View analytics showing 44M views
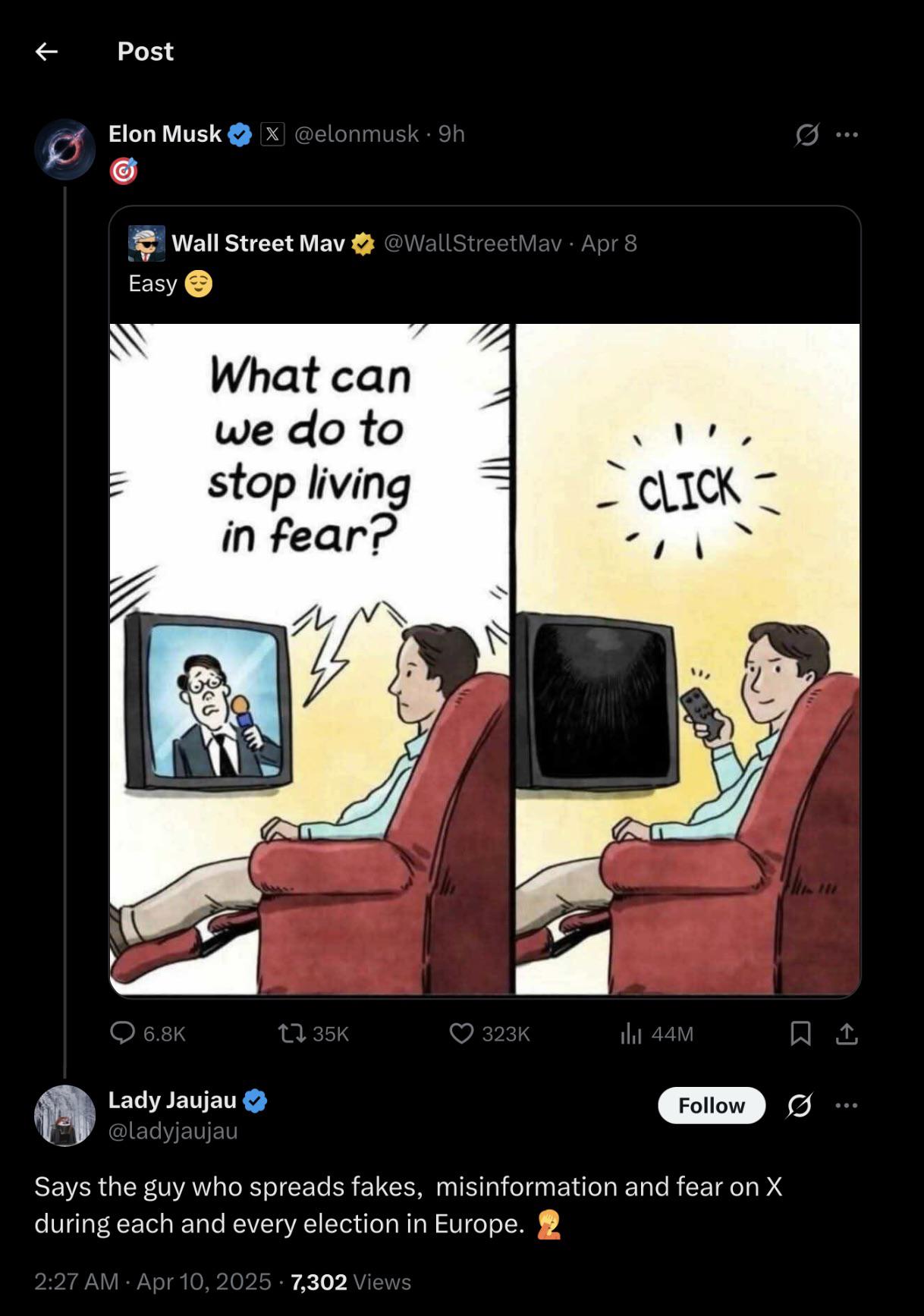 (631, 1033)
